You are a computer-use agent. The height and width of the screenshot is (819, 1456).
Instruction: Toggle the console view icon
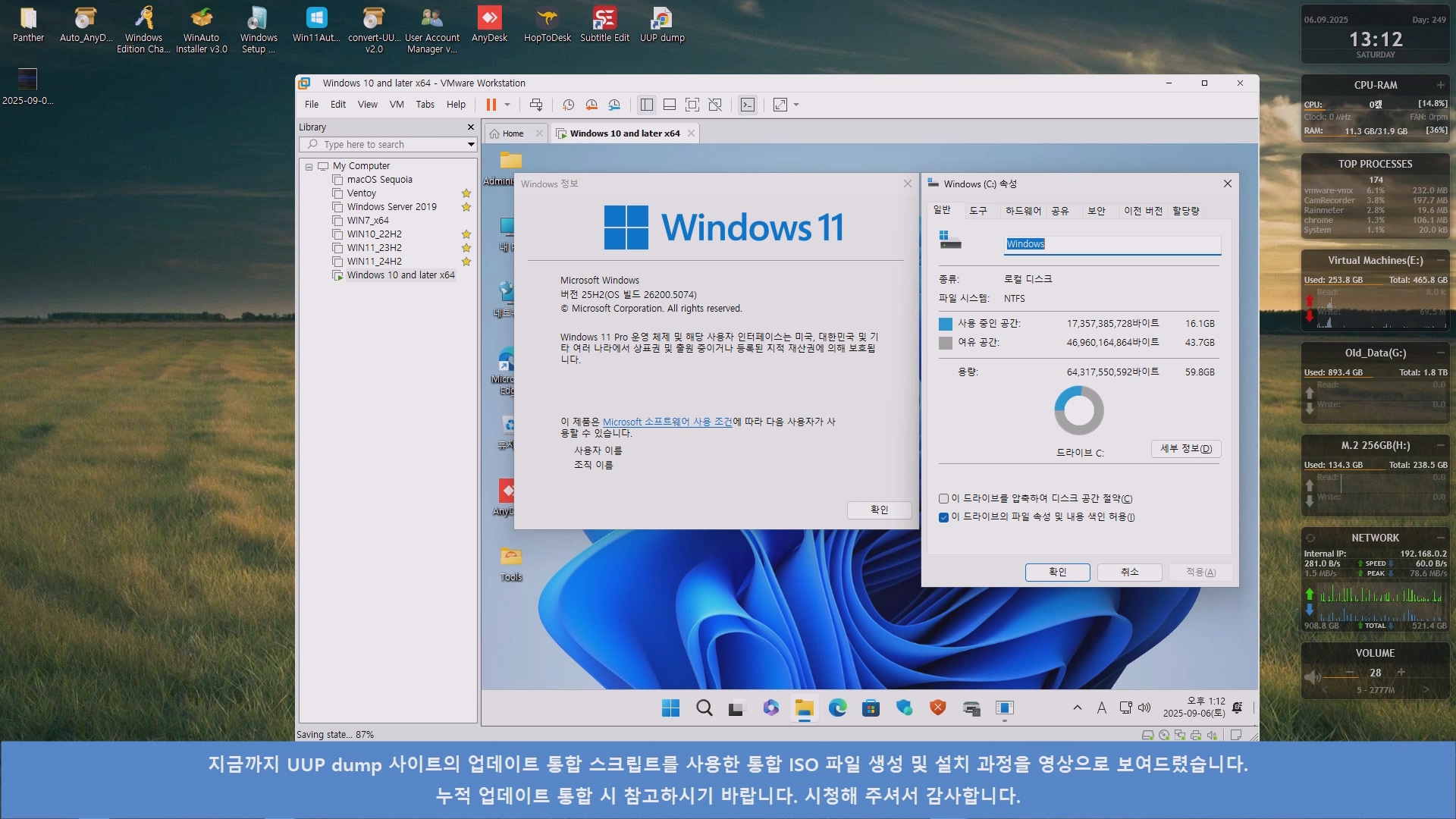pos(748,105)
